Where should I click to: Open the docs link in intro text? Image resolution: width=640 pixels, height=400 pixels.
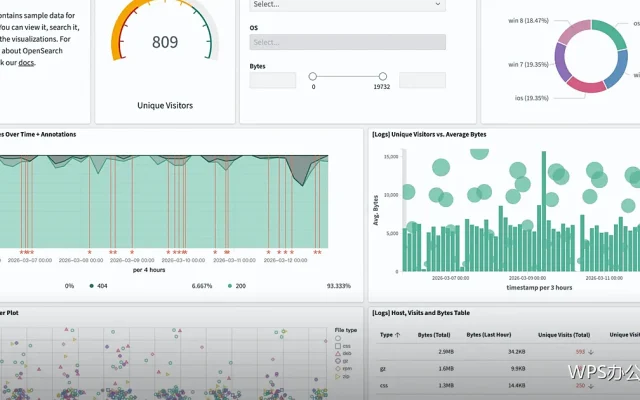tap(26, 62)
